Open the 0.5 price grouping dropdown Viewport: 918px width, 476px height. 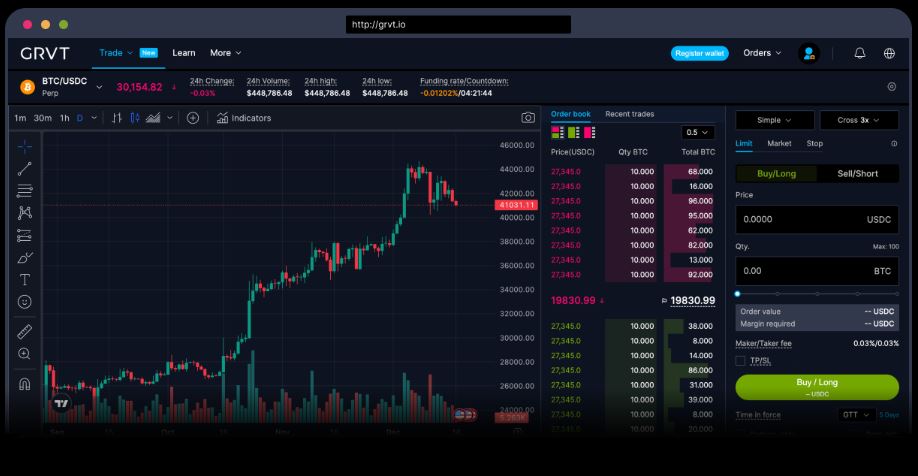(697, 132)
